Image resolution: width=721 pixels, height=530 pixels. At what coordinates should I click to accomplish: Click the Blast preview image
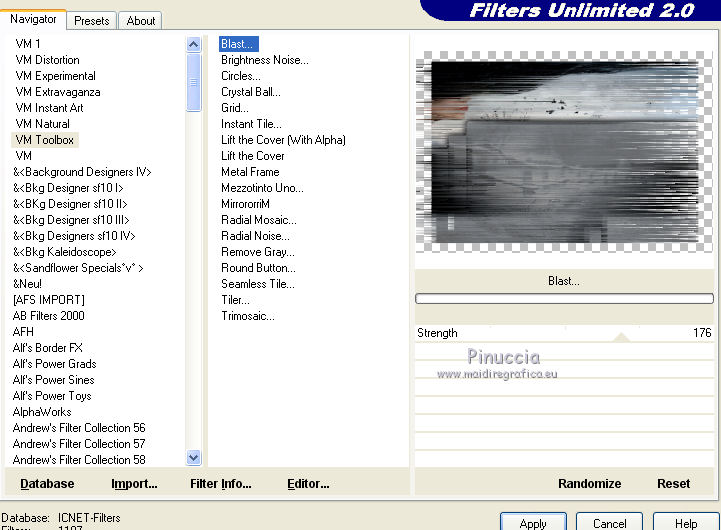point(564,152)
